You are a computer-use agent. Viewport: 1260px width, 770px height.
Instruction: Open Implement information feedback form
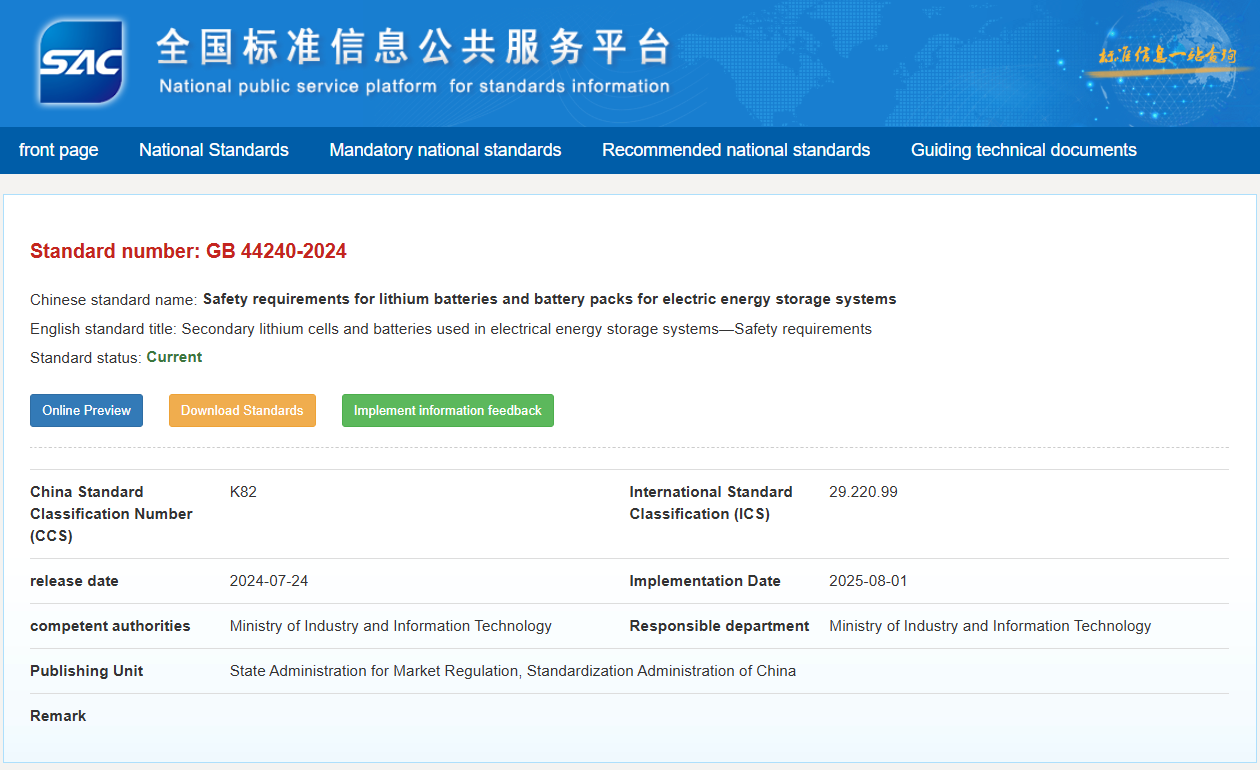coord(447,410)
